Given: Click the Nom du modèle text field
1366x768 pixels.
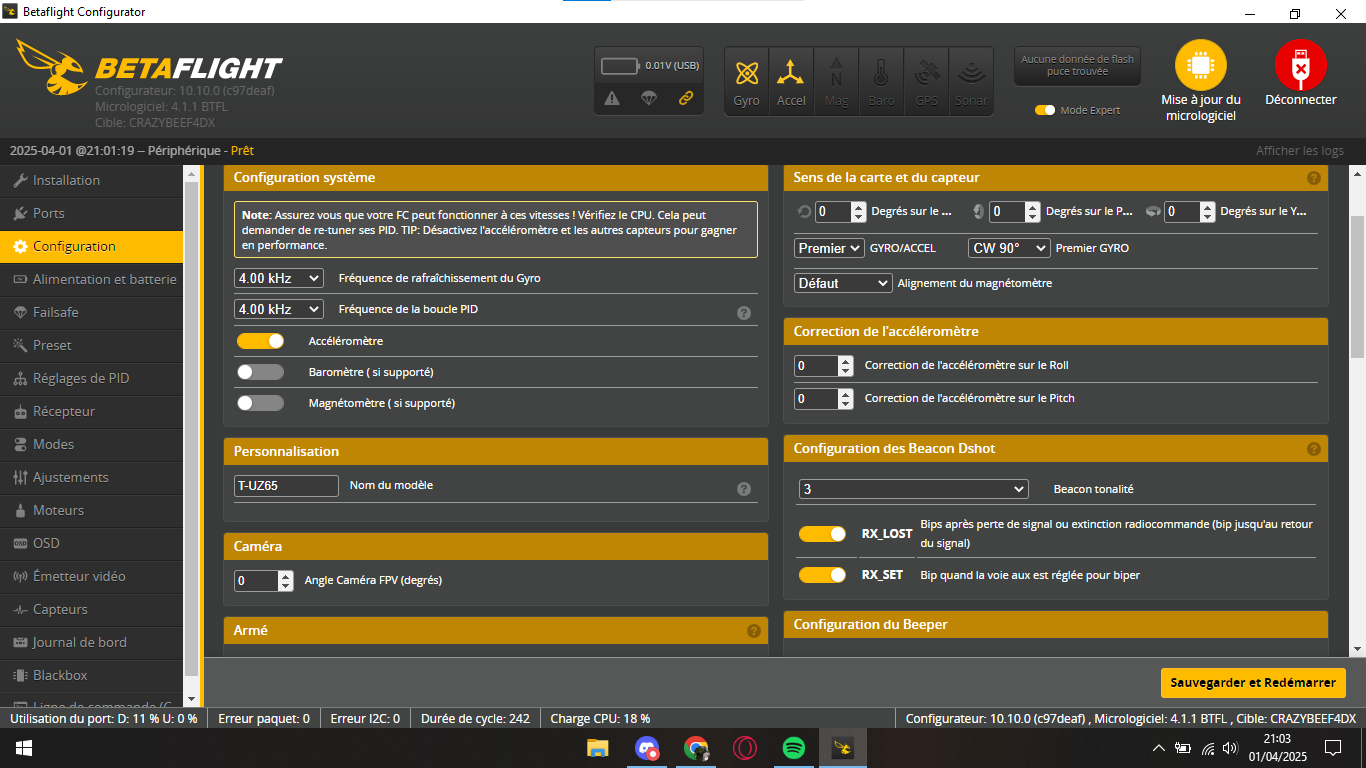Looking at the screenshot, I should coord(286,486).
